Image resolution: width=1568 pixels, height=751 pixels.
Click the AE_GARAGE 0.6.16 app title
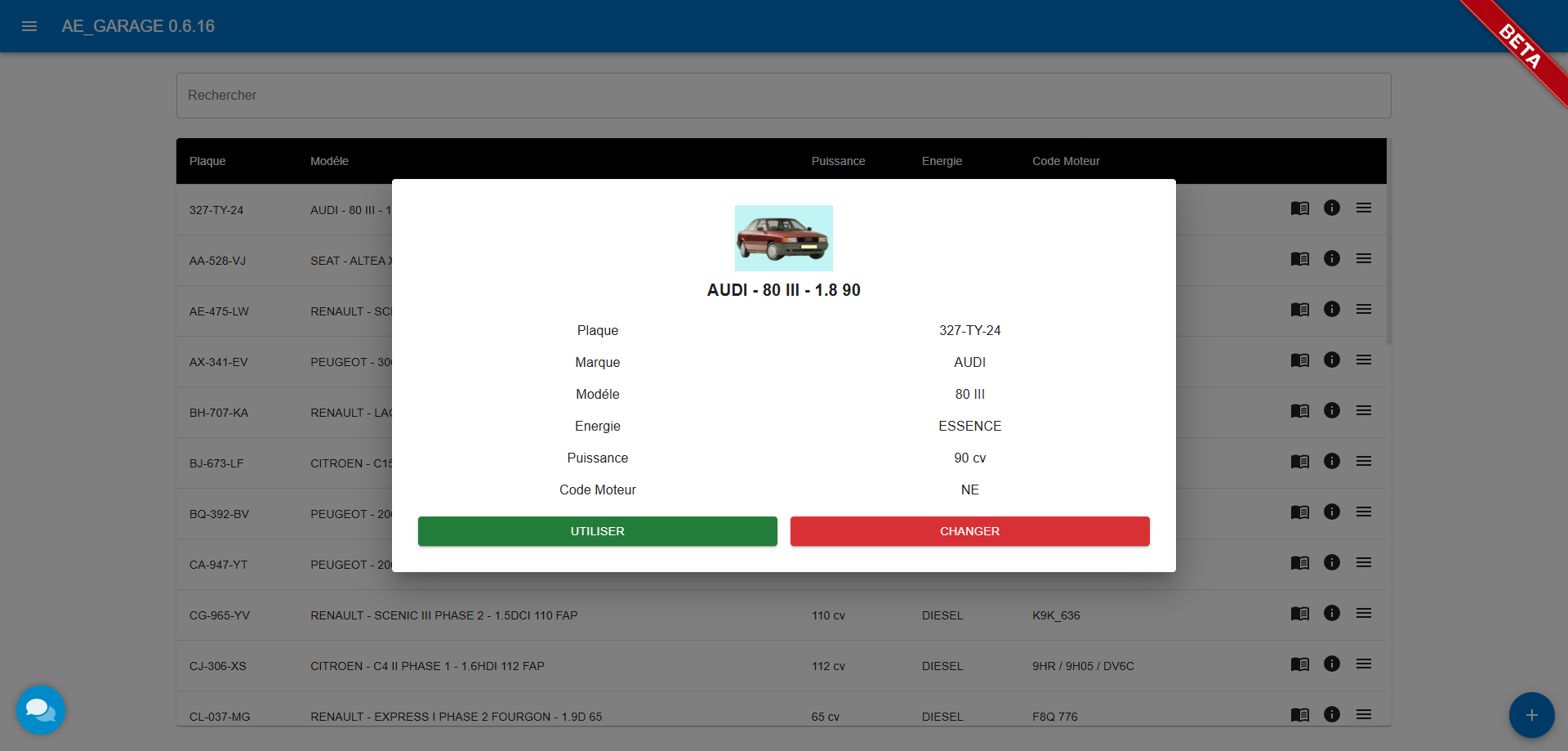tap(138, 26)
